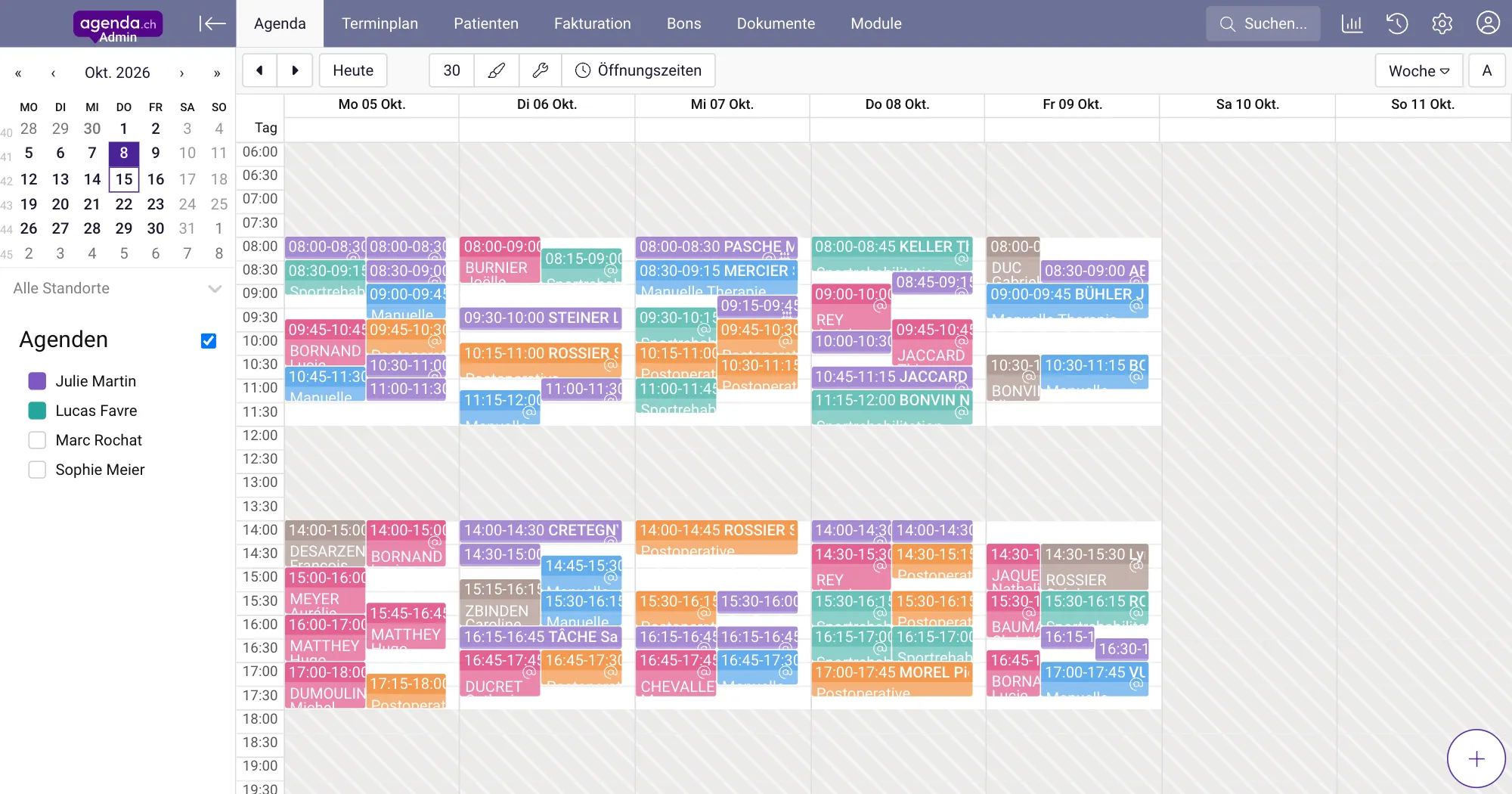
Task: Click the agenda.ch Admin logo
Action: click(118, 26)
